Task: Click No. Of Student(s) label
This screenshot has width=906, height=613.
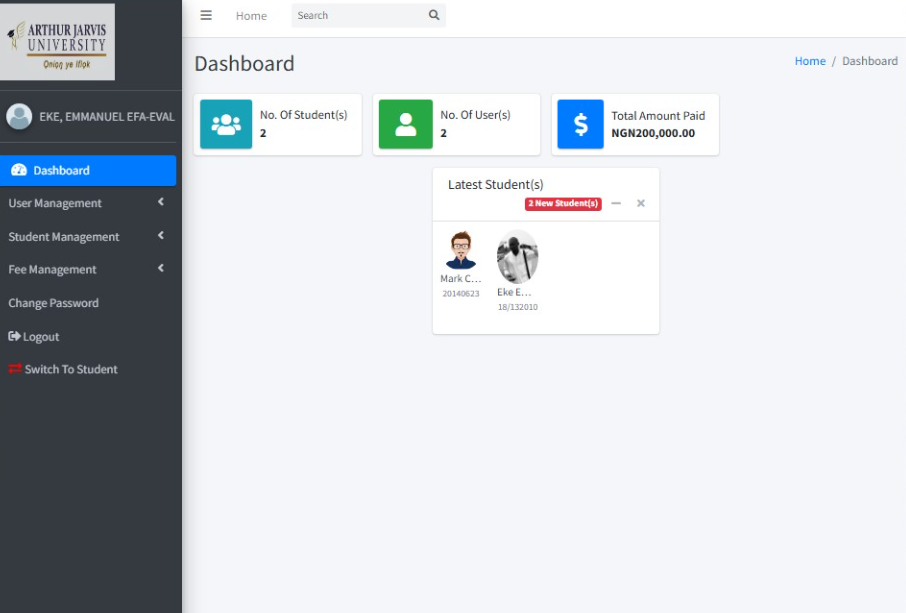Action: (x=303, y=115)
